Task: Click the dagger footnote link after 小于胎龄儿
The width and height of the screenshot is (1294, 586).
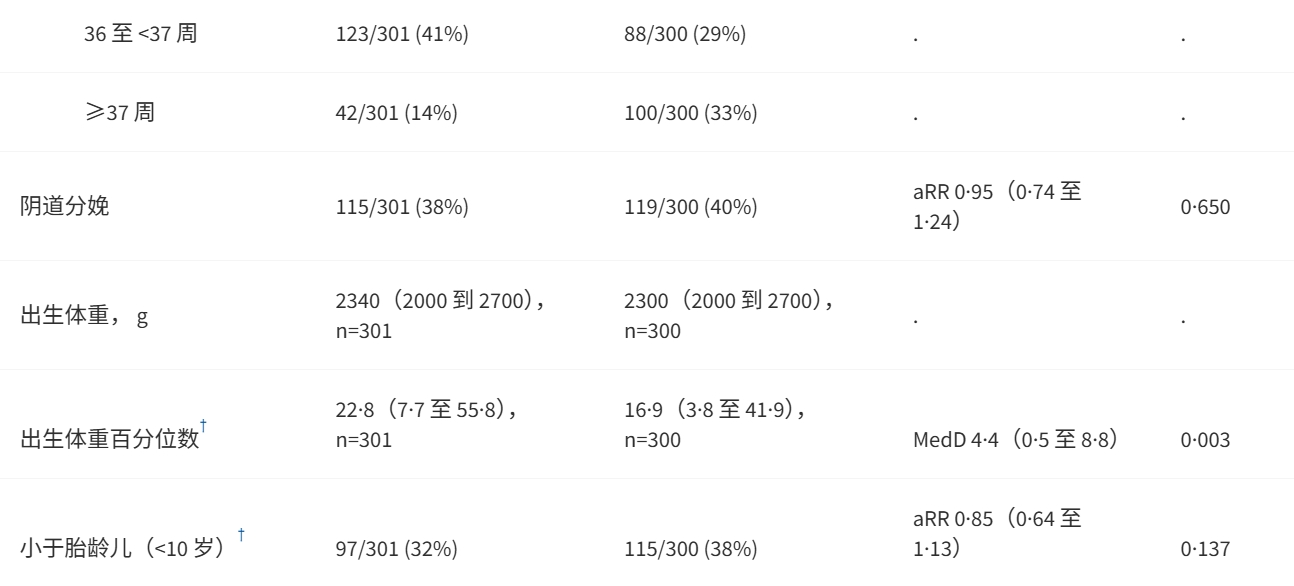Action: tap(241, 534)
